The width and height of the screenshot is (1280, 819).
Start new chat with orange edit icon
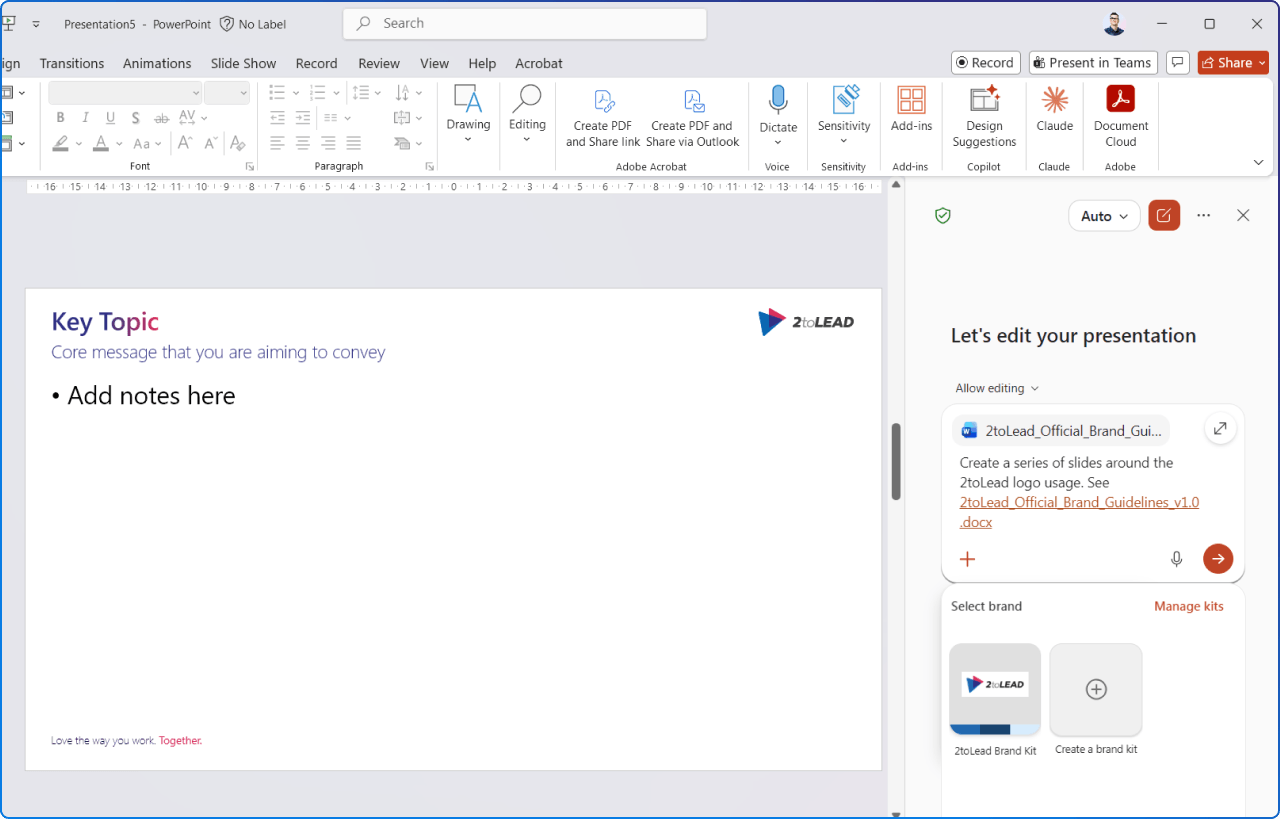1164,215
